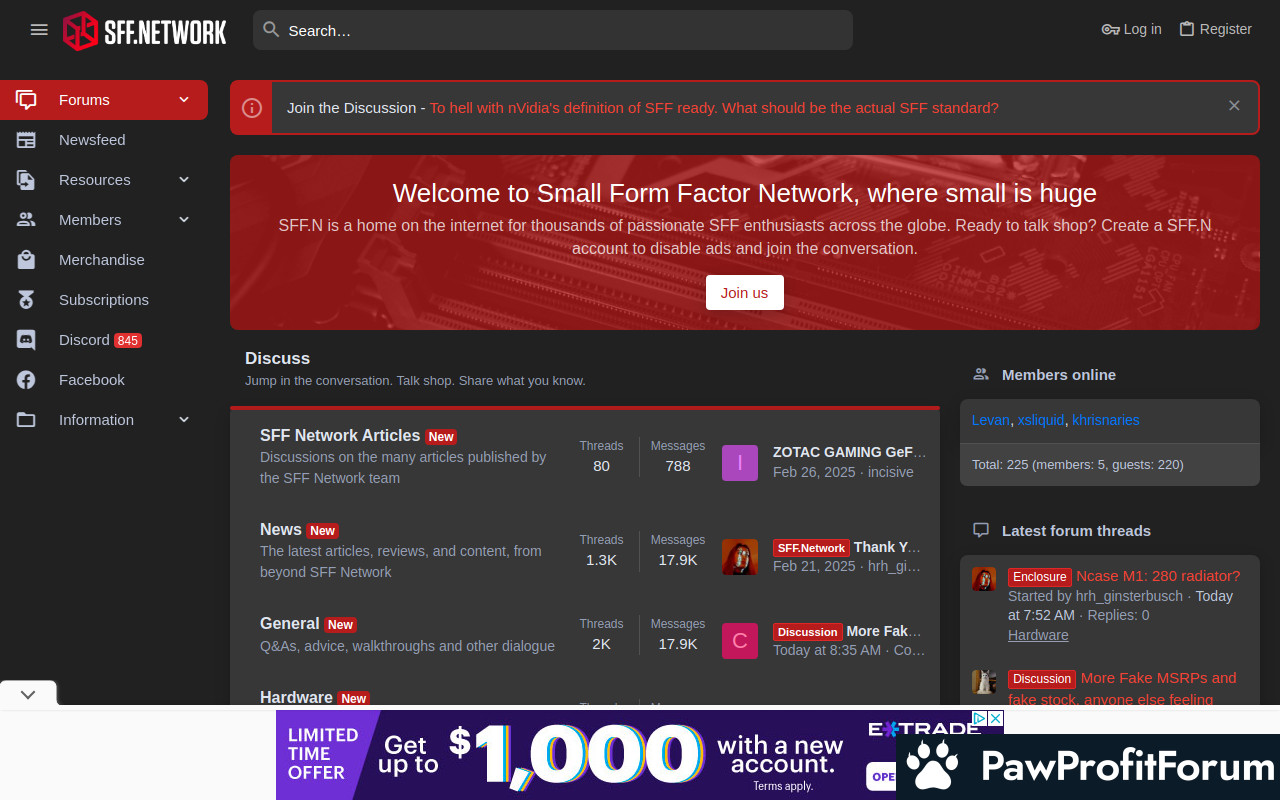This screenshot has height=800, width=1280.
Task: Click the Merchandise bag icon
Action: [26, 260]
